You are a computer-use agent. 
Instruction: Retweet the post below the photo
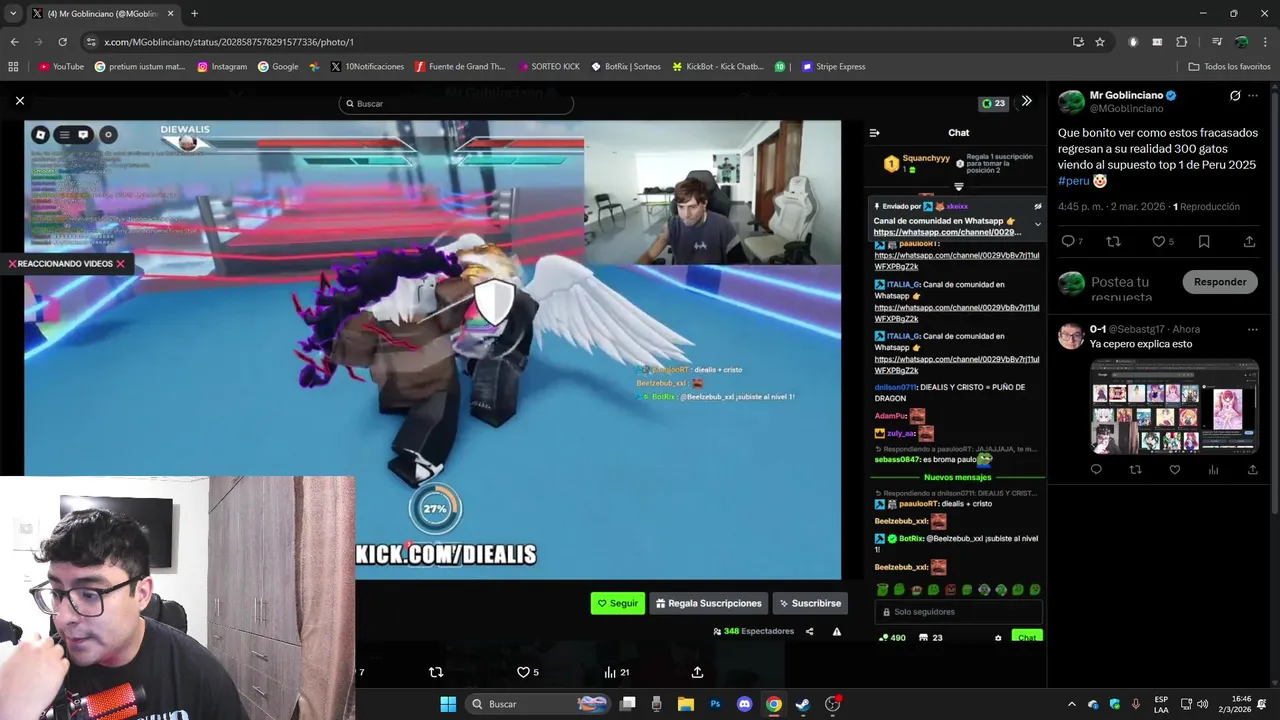(x=435, y=672)
